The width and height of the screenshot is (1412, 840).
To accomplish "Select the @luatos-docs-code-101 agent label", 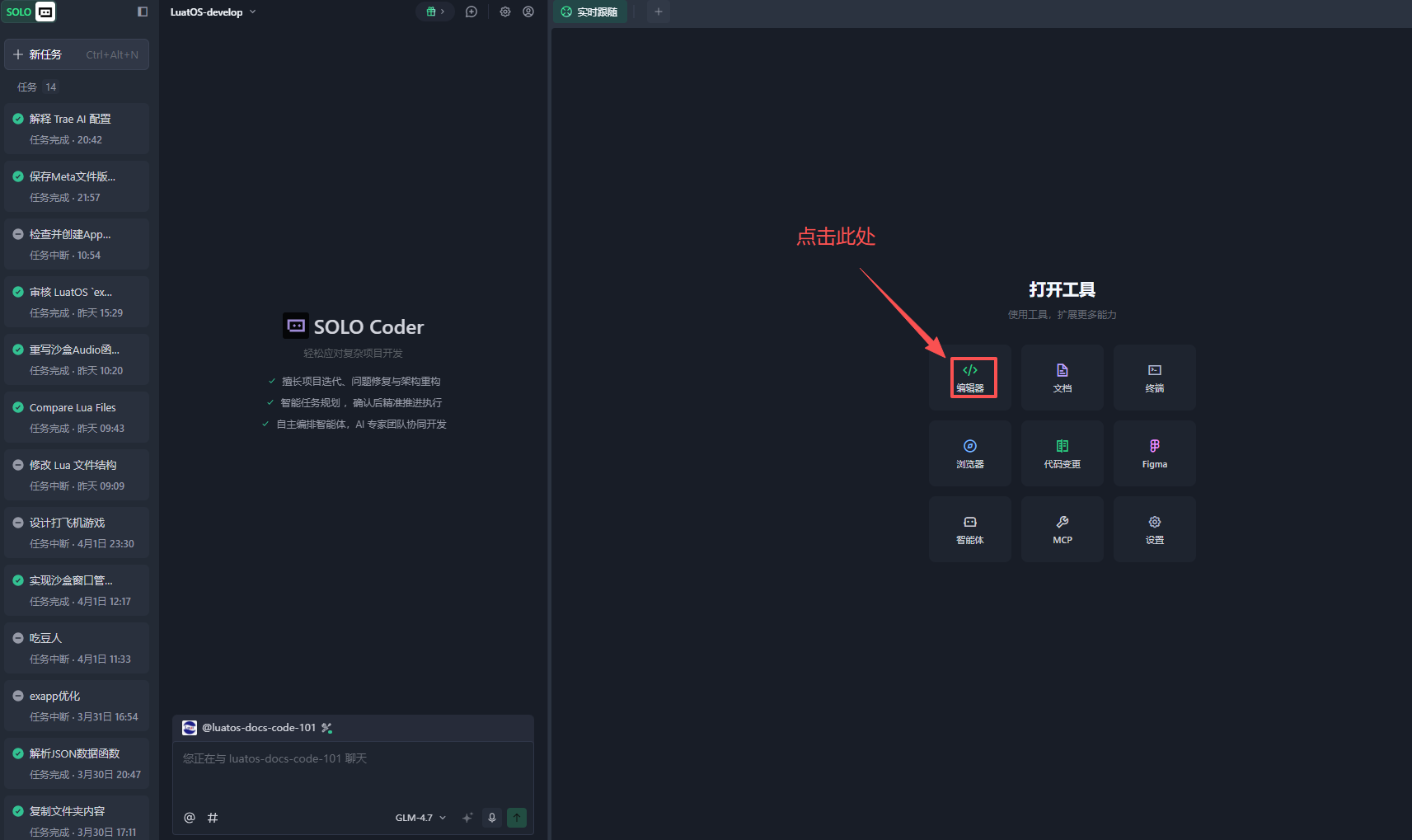I will coord(259,728).
